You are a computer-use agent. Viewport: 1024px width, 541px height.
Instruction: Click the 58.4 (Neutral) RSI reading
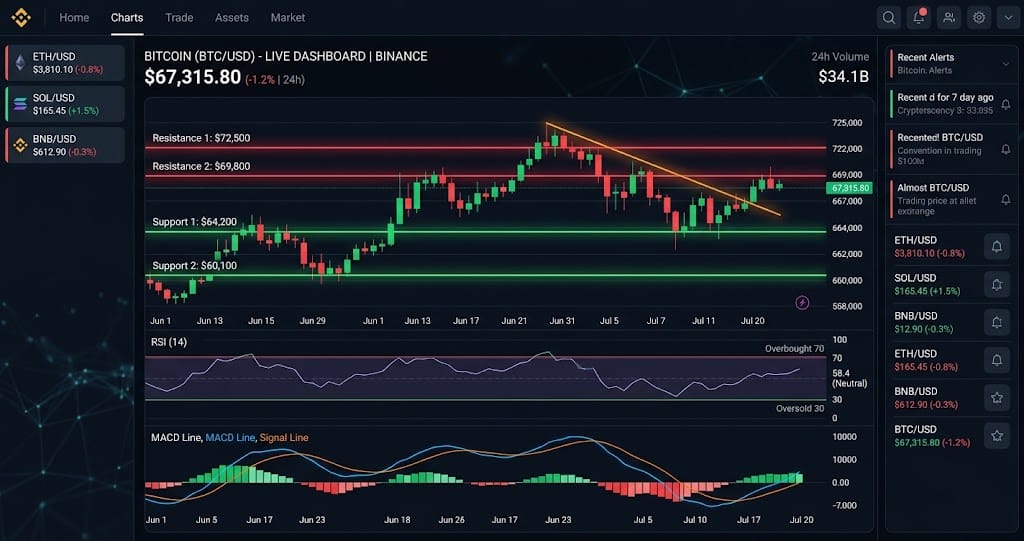click(x=850, y=378)
